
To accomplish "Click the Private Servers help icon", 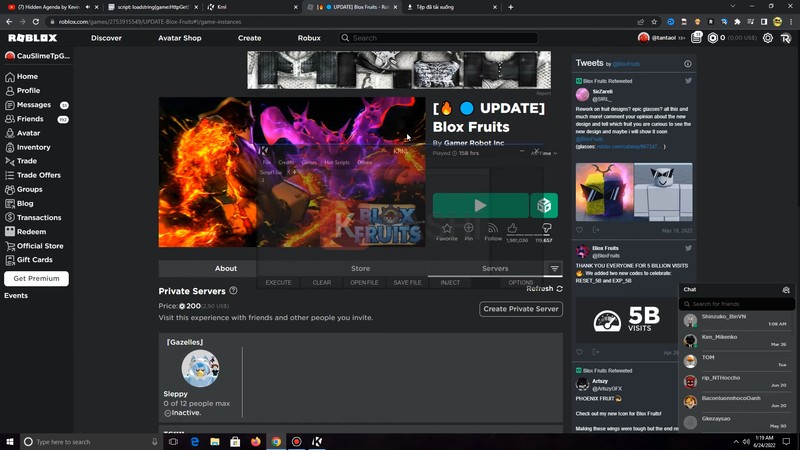I will 234,291.
